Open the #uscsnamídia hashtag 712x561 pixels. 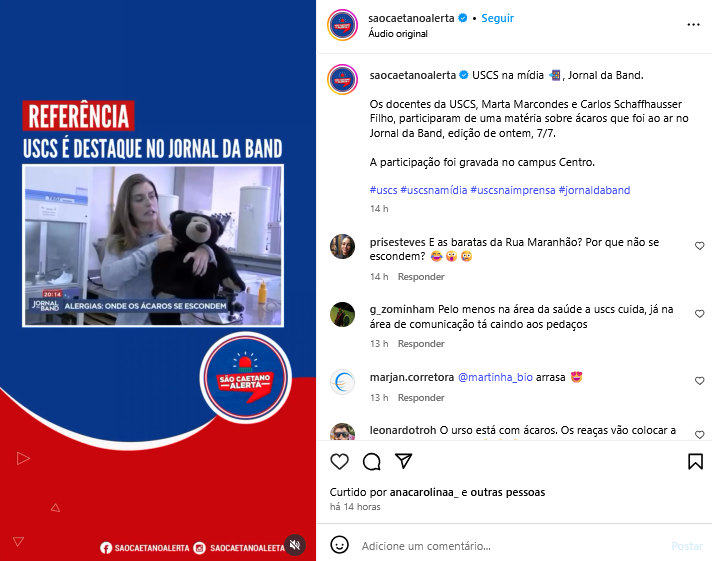pyautogui.click(x=434, y=190)
